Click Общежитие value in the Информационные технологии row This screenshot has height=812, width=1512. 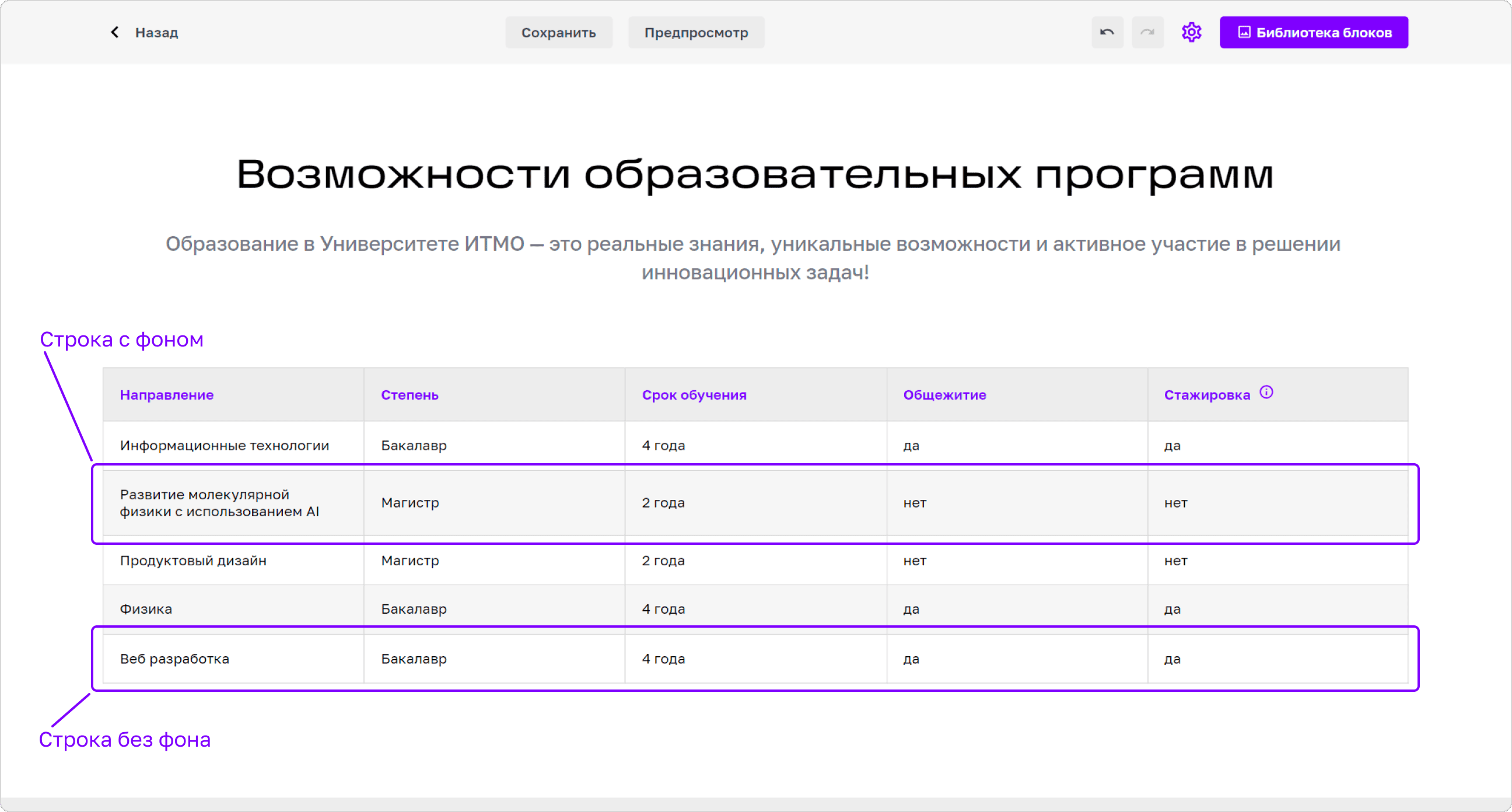point(911,446)
